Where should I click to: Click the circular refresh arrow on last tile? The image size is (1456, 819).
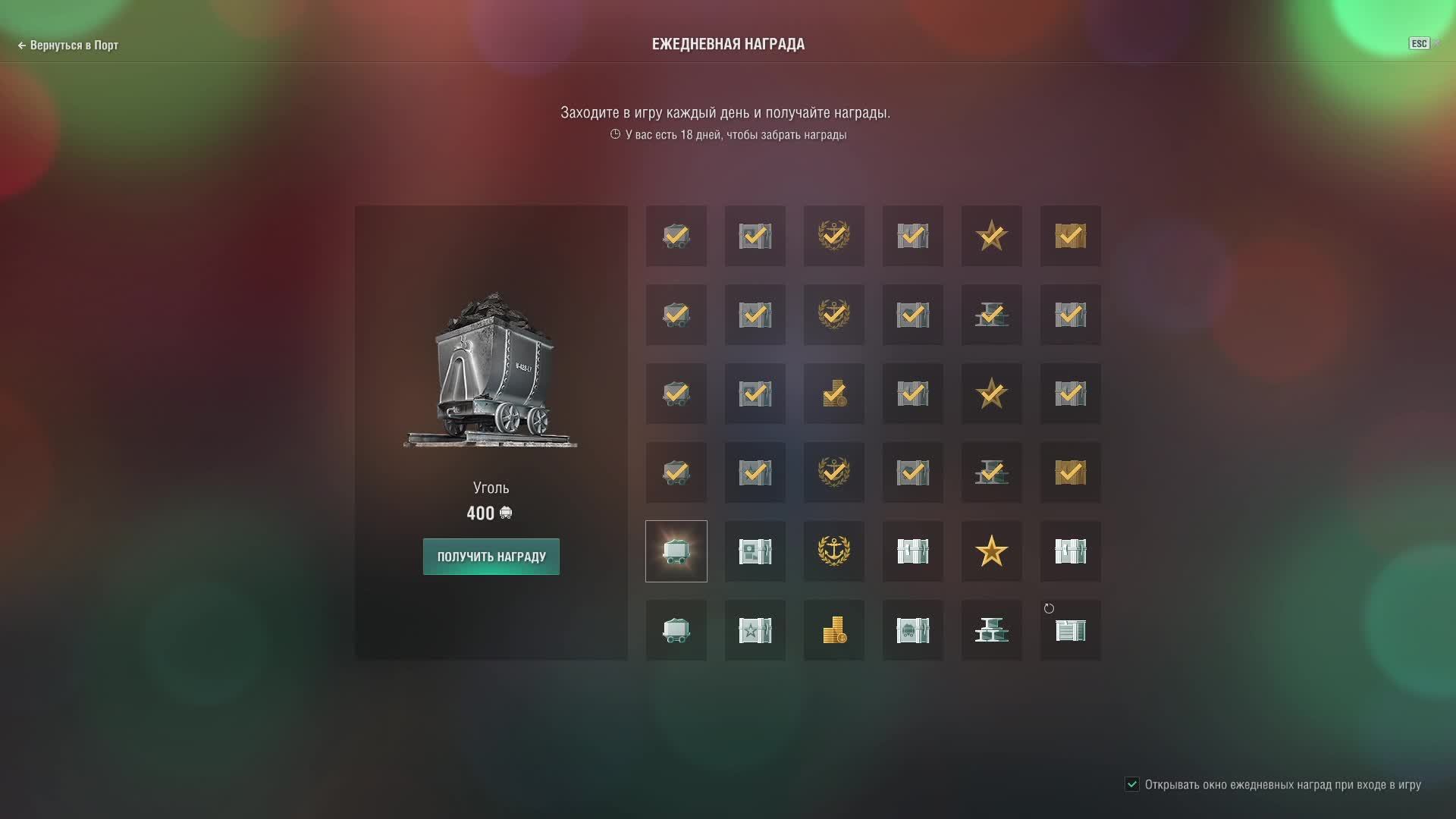click(1049, 608)
